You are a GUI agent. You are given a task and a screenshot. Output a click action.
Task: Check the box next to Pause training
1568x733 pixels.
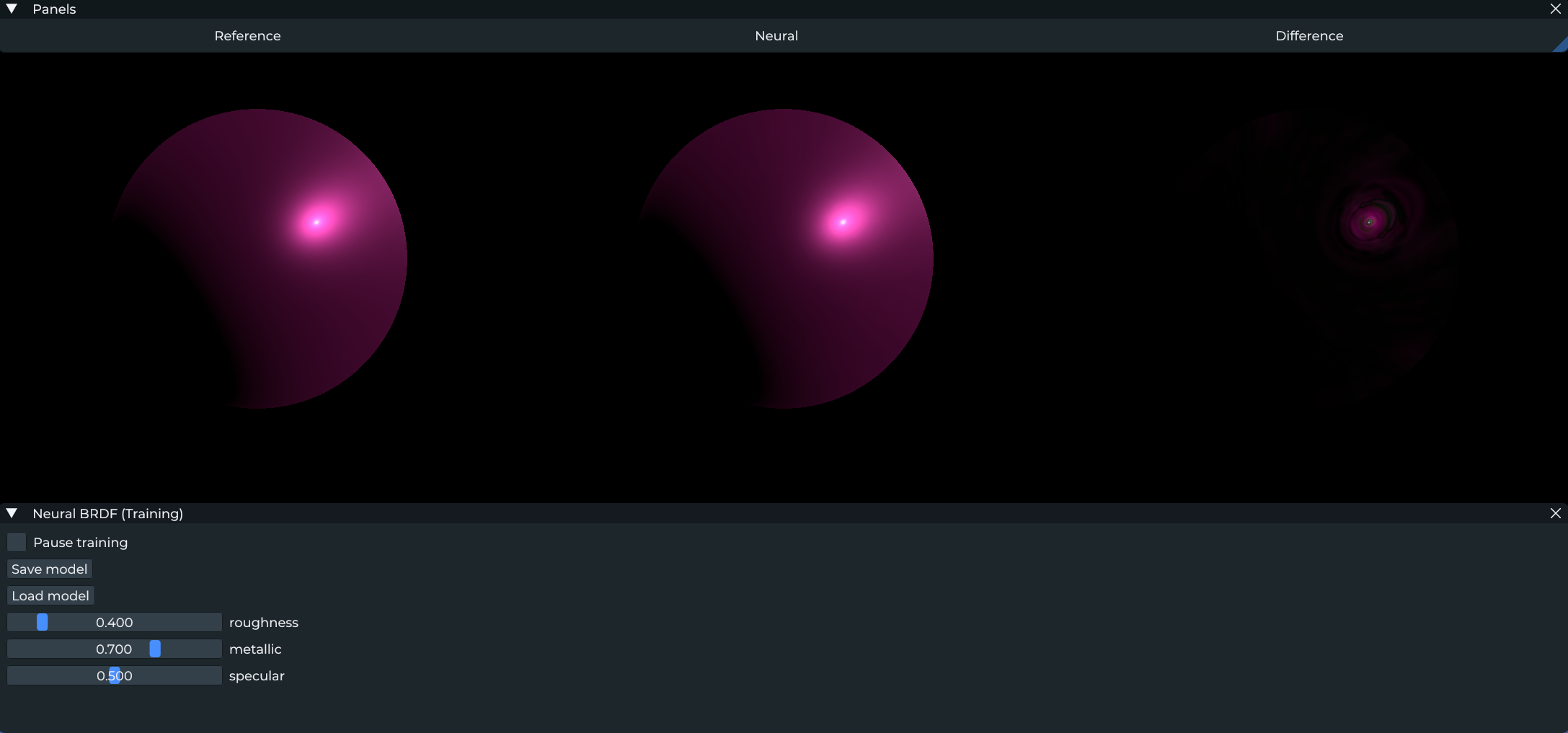pyautogui.click(x=16, y=541)
